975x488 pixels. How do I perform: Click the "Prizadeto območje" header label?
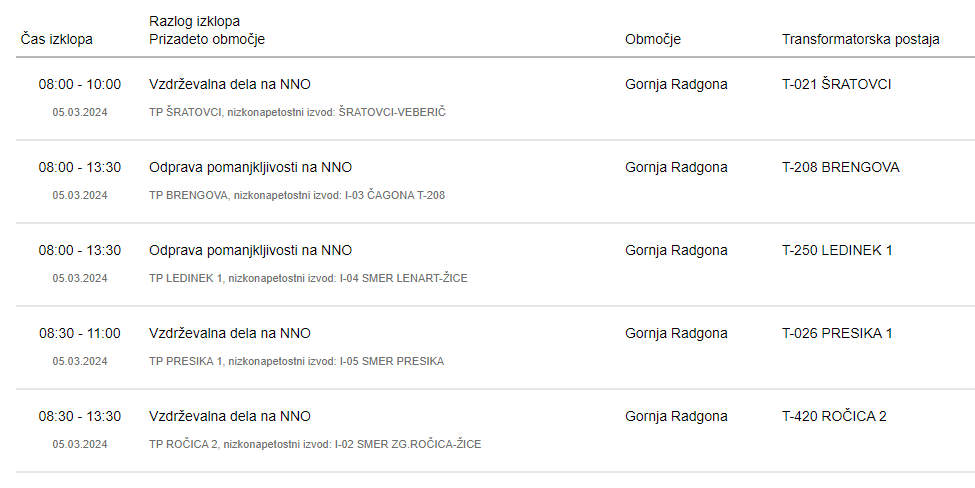click(207, 39)
